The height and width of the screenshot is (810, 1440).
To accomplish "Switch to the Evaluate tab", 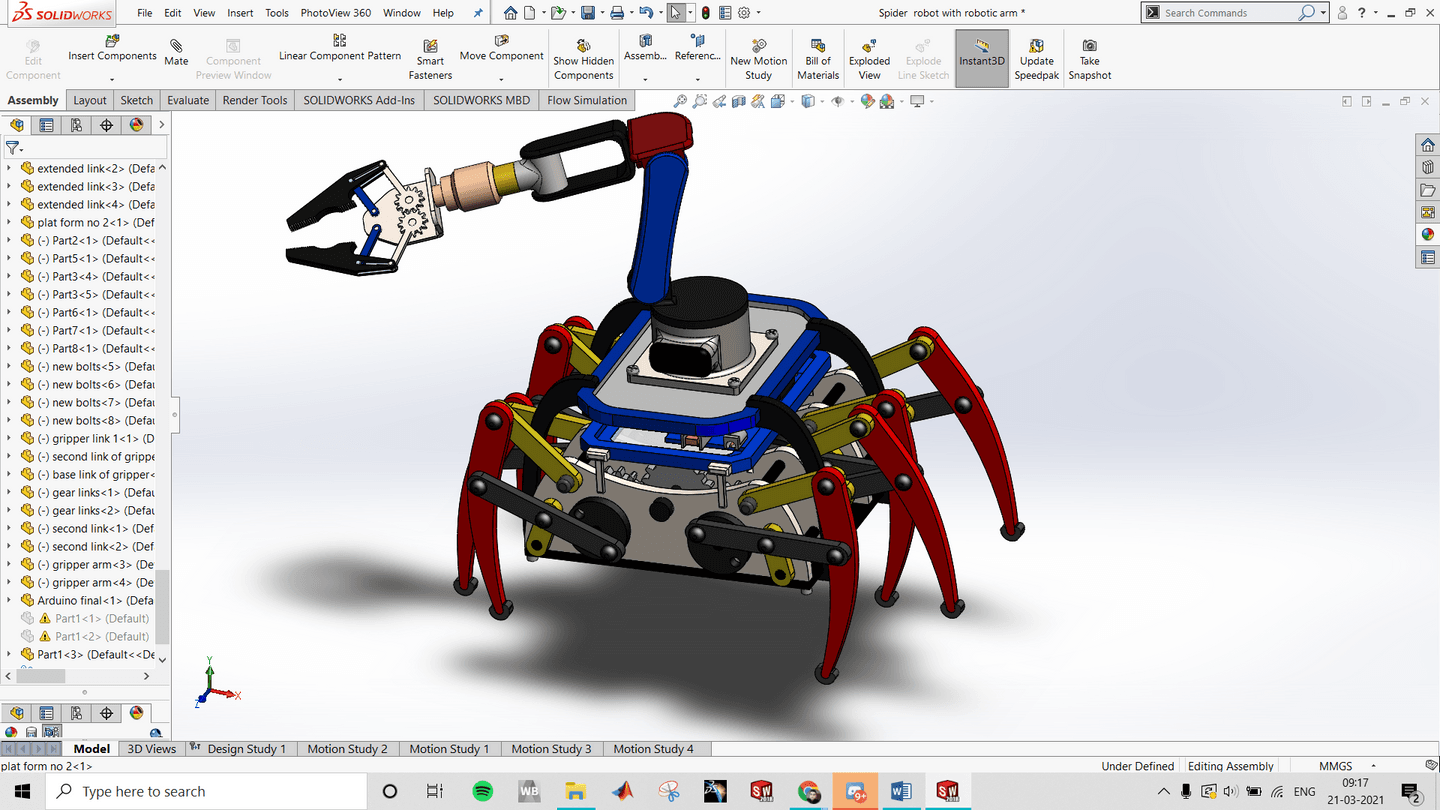I will point(188,100).
